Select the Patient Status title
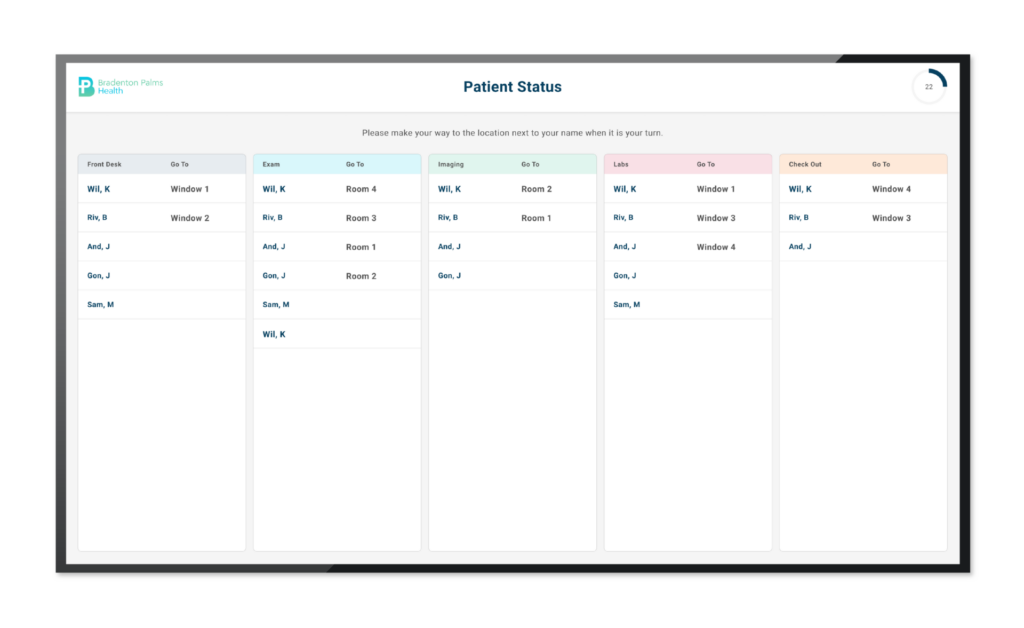1024x628 pixels. click(512, 87)
